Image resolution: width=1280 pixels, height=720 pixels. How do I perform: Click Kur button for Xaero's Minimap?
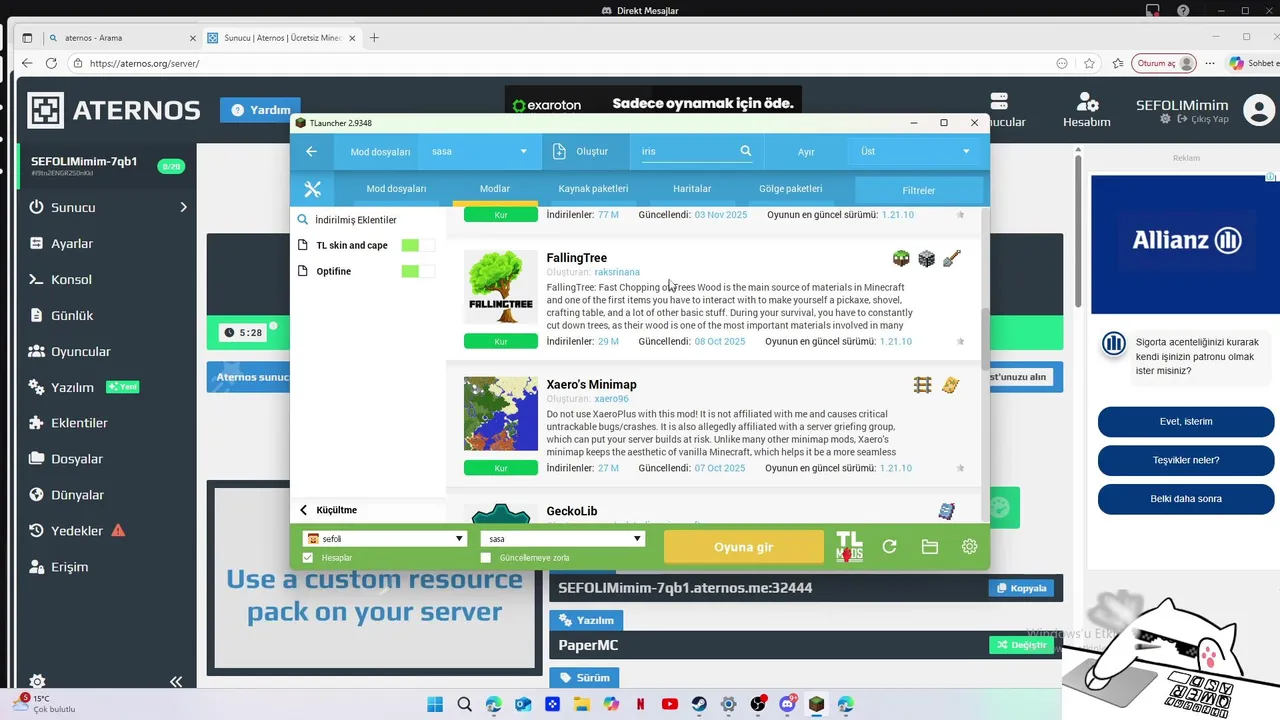pyautogui.click(x=501, y=468)
